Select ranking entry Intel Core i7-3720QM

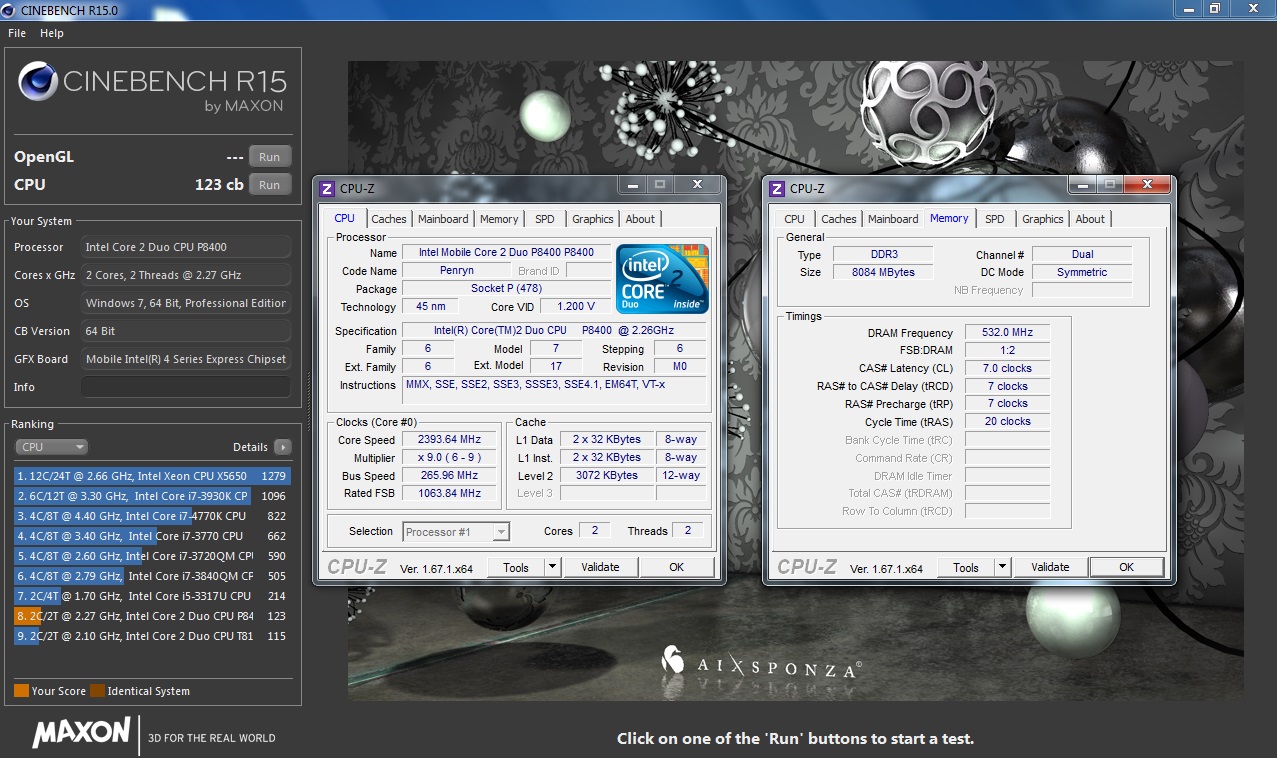153,556
